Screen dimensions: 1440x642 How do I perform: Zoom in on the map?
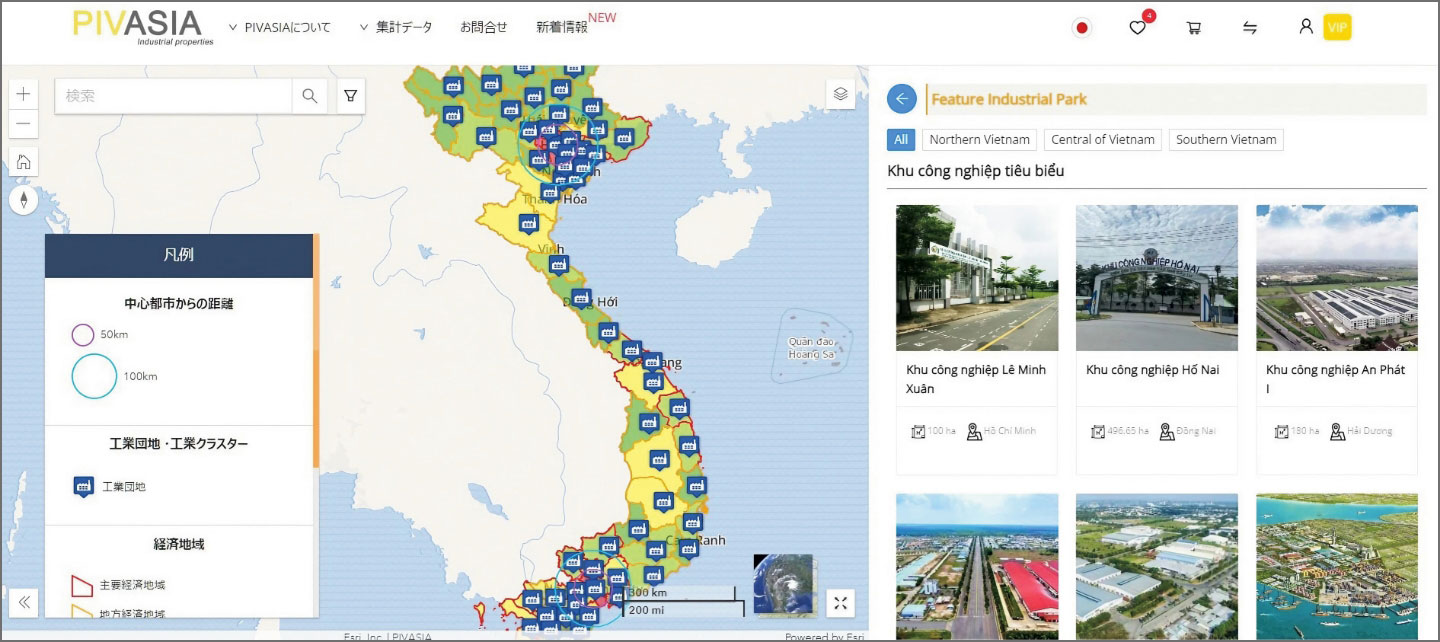[x=23, y=95]
